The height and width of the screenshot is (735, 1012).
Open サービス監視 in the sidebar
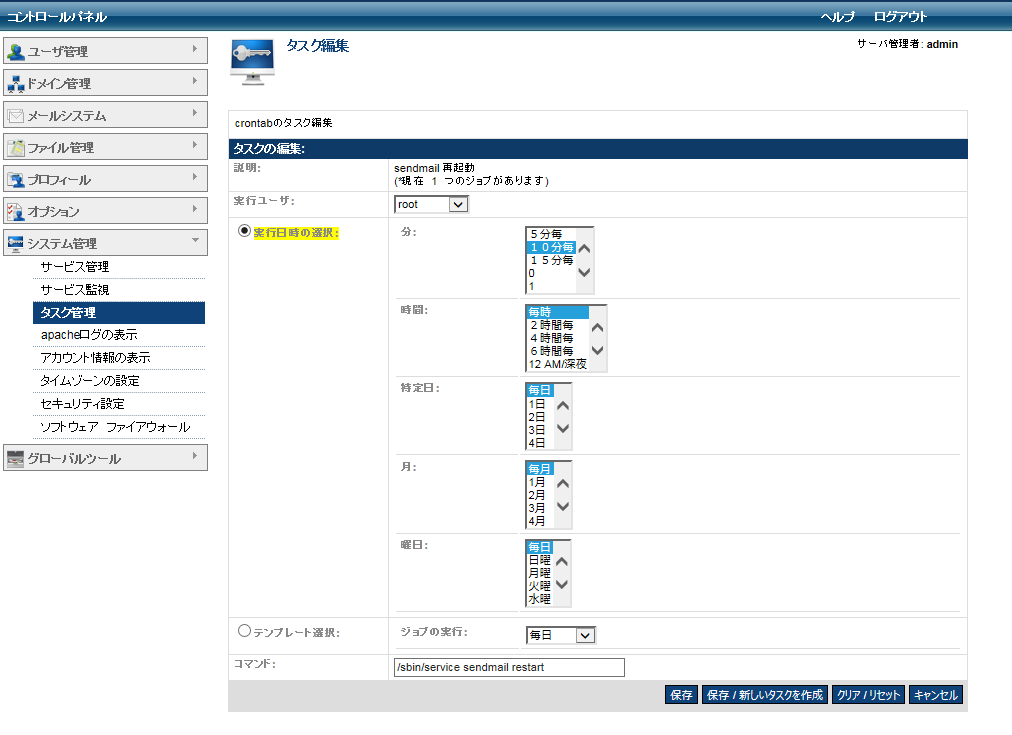pyautogui.click(x=75, y=289)
